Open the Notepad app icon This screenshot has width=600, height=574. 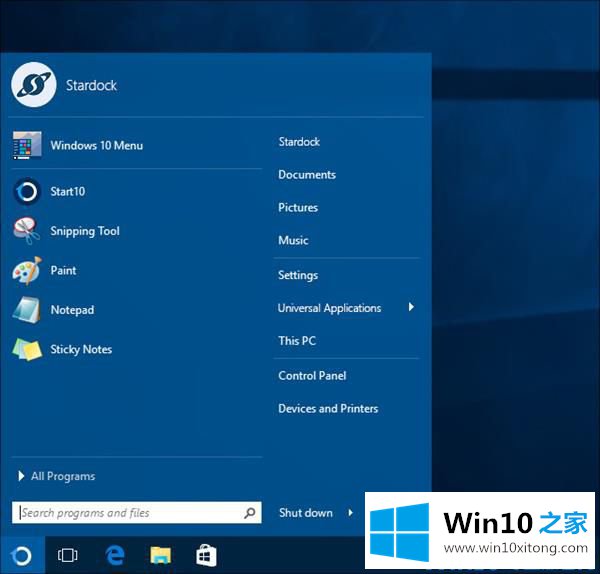click(26, 310)
